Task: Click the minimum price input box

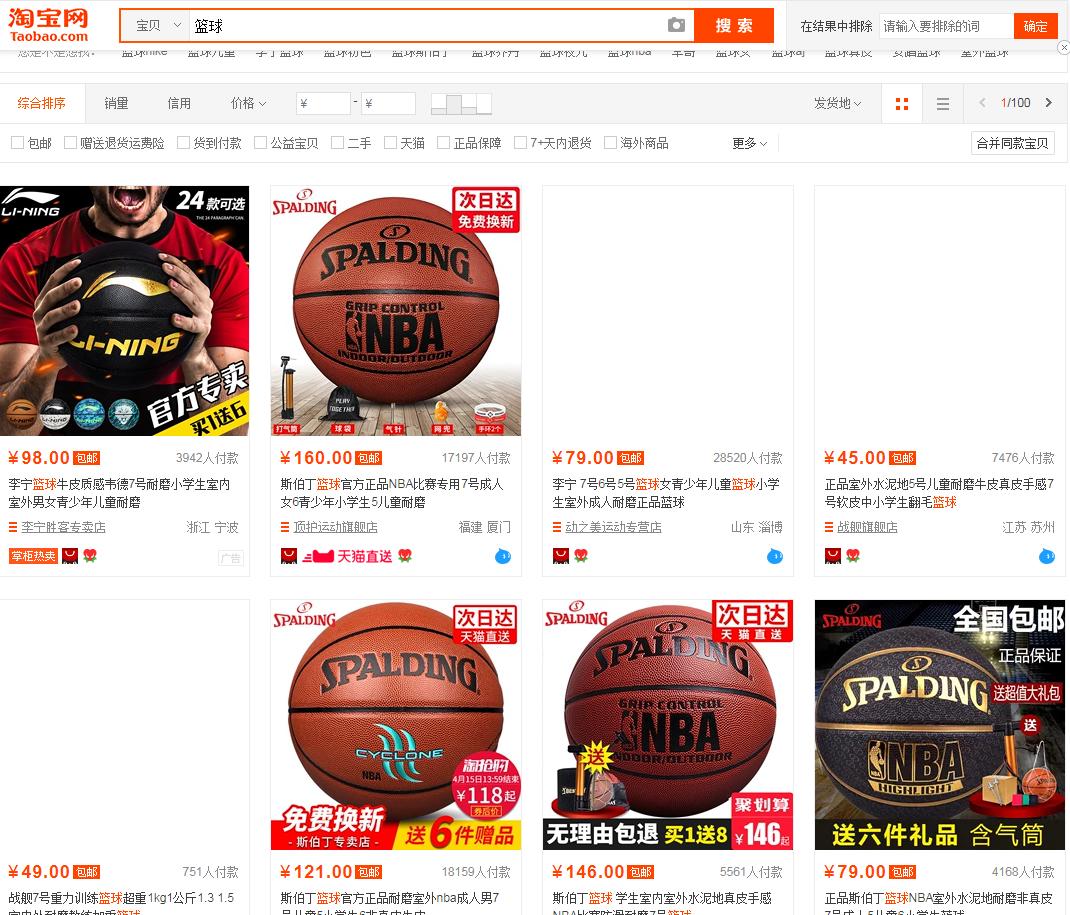Action: (x=323, y=103)
